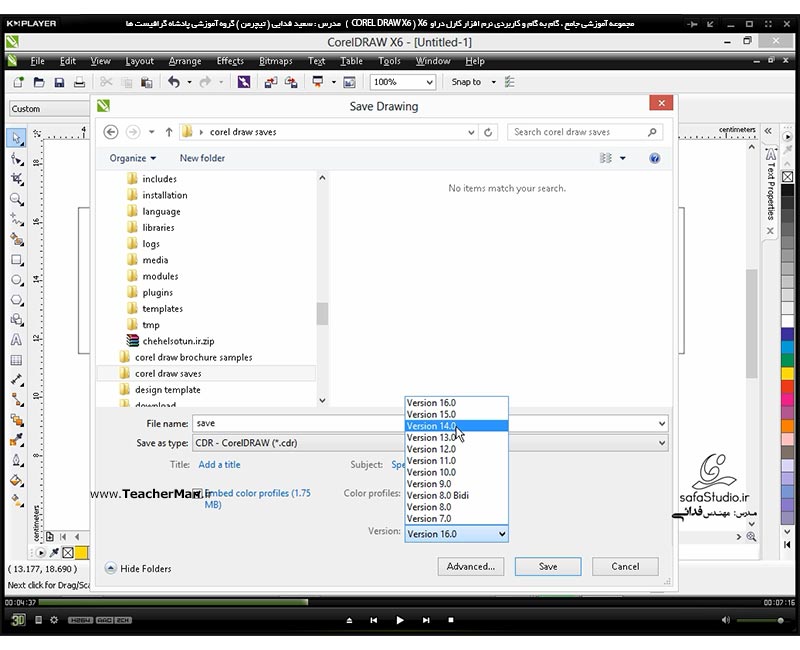Open the Version 16.0 dropdown
800x650 pixels.
click(x=457, y=534)
